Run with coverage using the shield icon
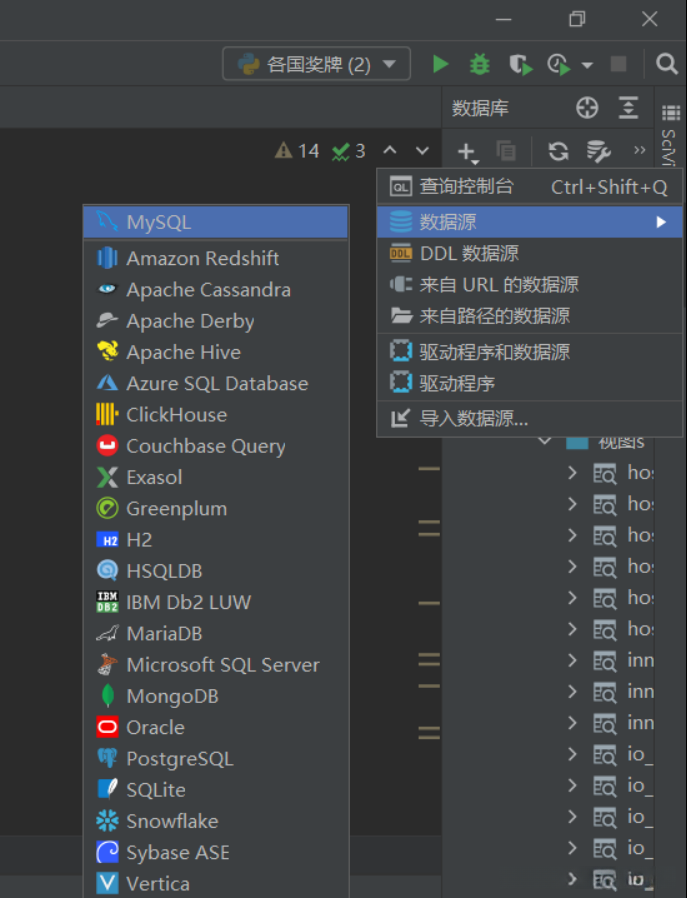 pos(519,65)
